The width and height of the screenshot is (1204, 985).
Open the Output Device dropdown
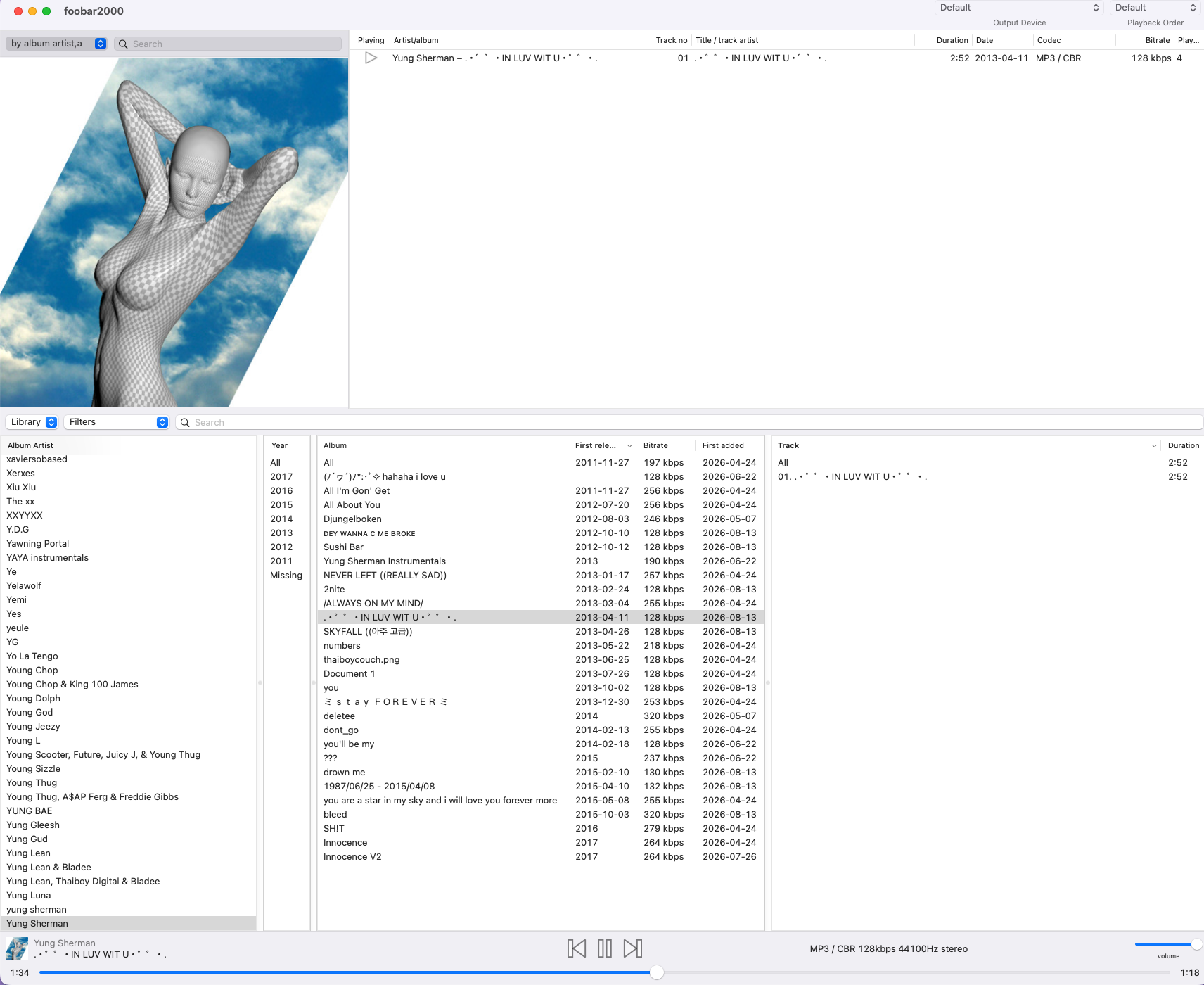pyautogui.click(x=1018, y=8)
